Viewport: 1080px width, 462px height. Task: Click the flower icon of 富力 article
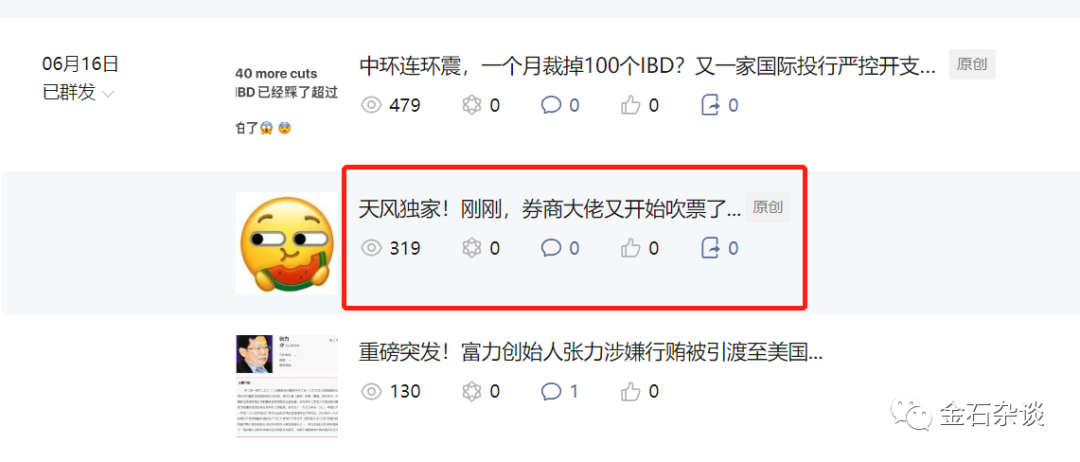pyautogui.click(x=471, y=391)
